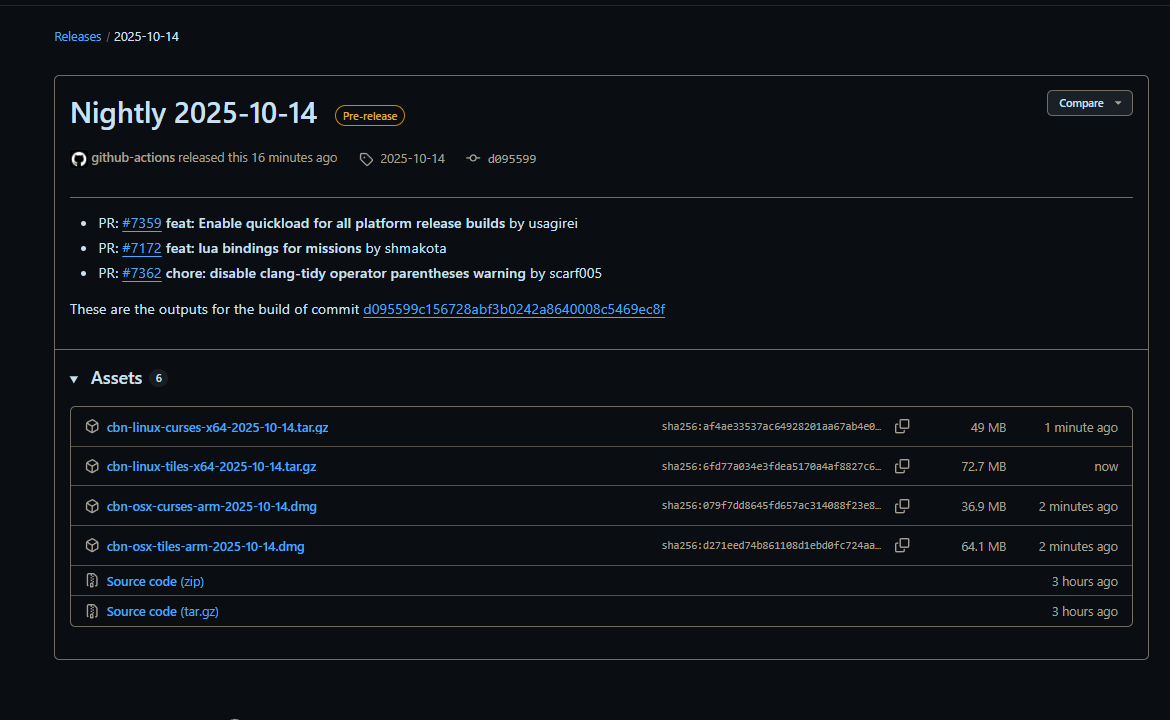Download cbn-linux-tiles-x64-2025-10-14.tar.gz

[211, 466]
